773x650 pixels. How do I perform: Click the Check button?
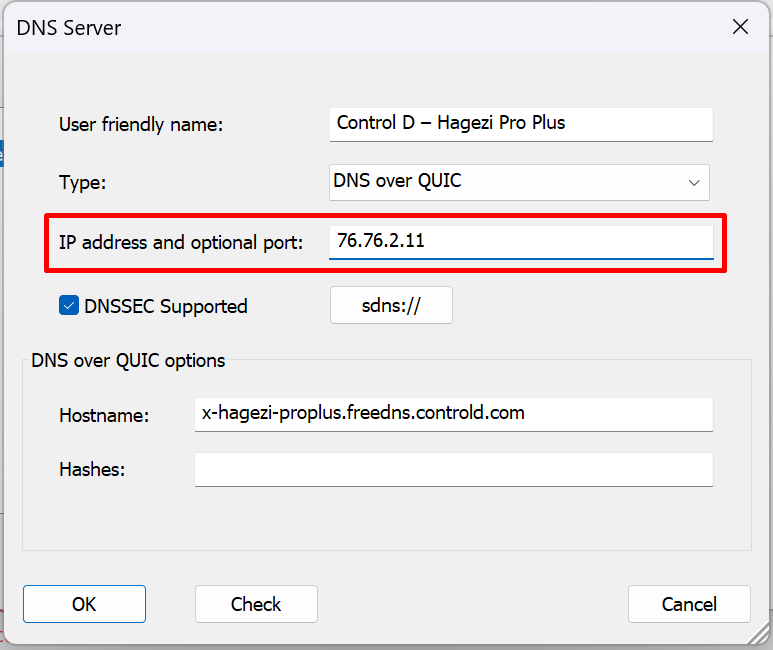click(x=256, y=604)
